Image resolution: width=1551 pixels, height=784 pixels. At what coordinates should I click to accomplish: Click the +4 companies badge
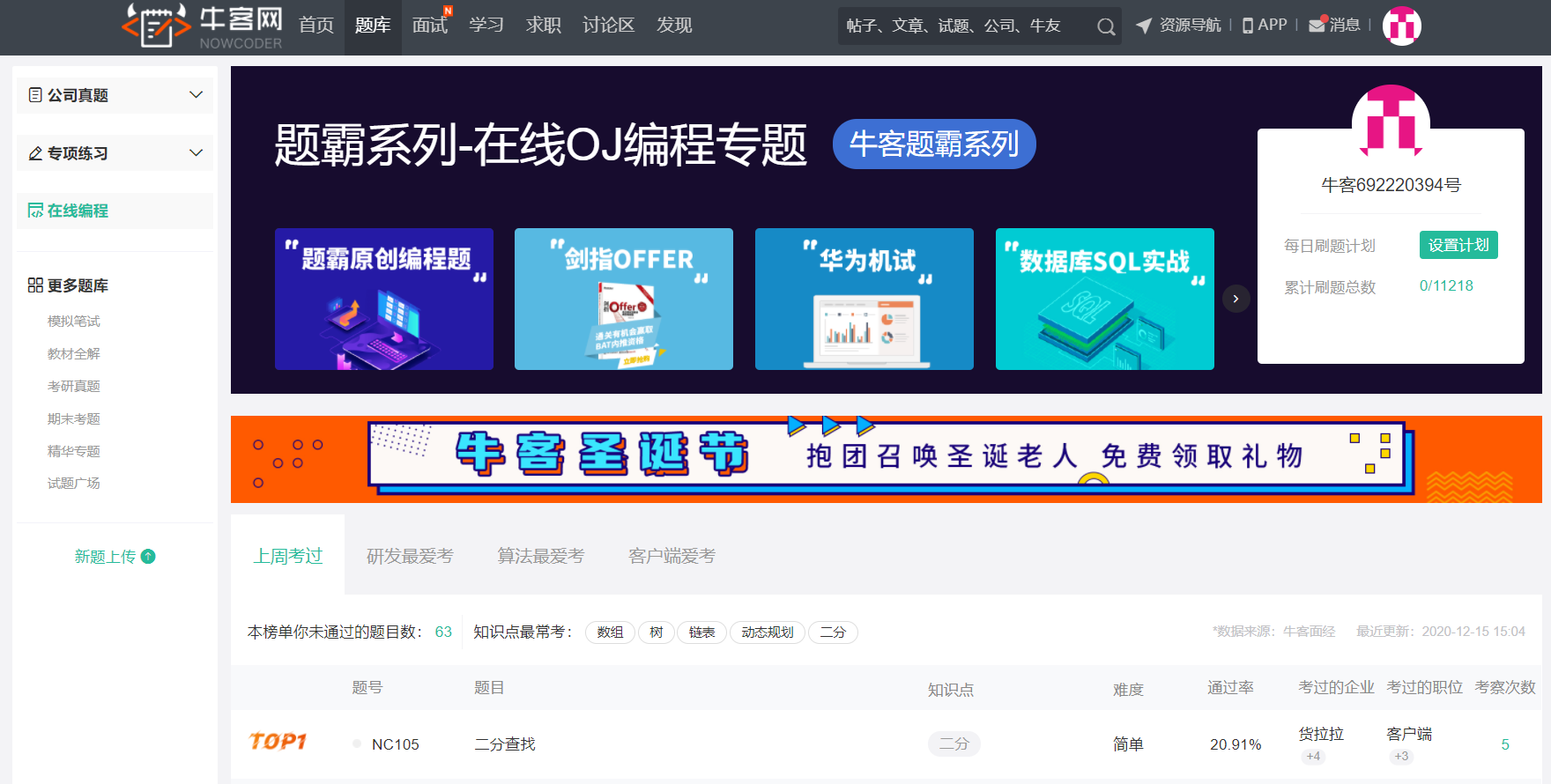(1313, 756)
